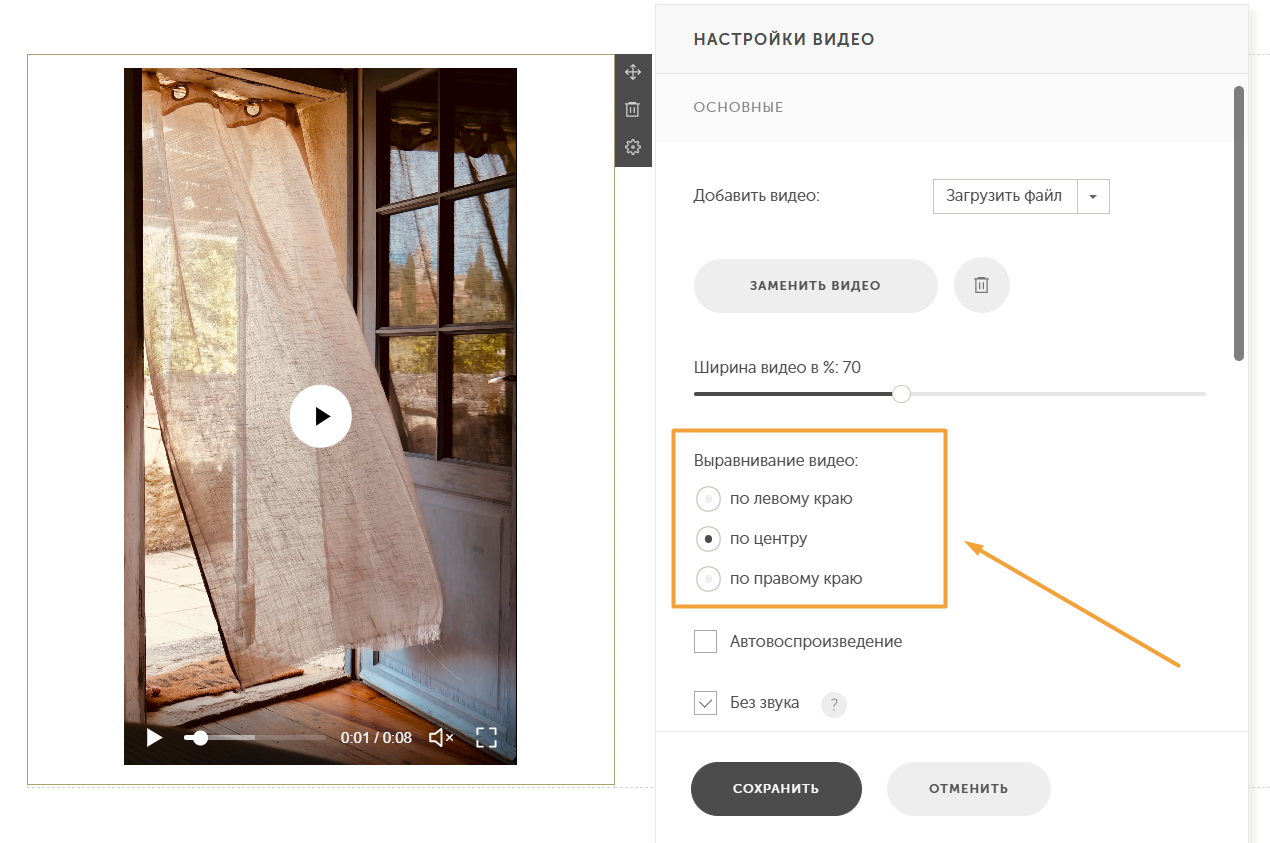Open the dropdown arrow next to Загрузить файл
The height and width of the screenshot is (843, 1270).
(1093, 197)
